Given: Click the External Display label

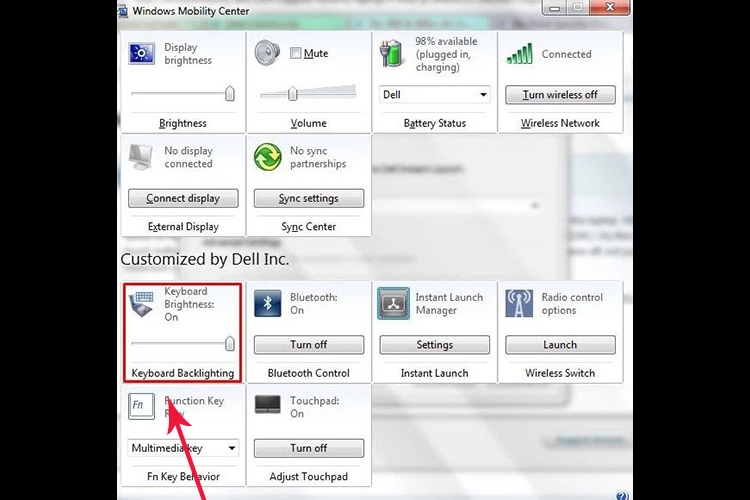Looking at the screenshot, I should click(x=183, y=226).
